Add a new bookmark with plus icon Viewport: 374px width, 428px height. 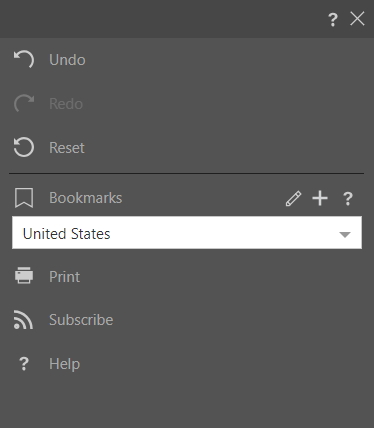coord(320,198)
